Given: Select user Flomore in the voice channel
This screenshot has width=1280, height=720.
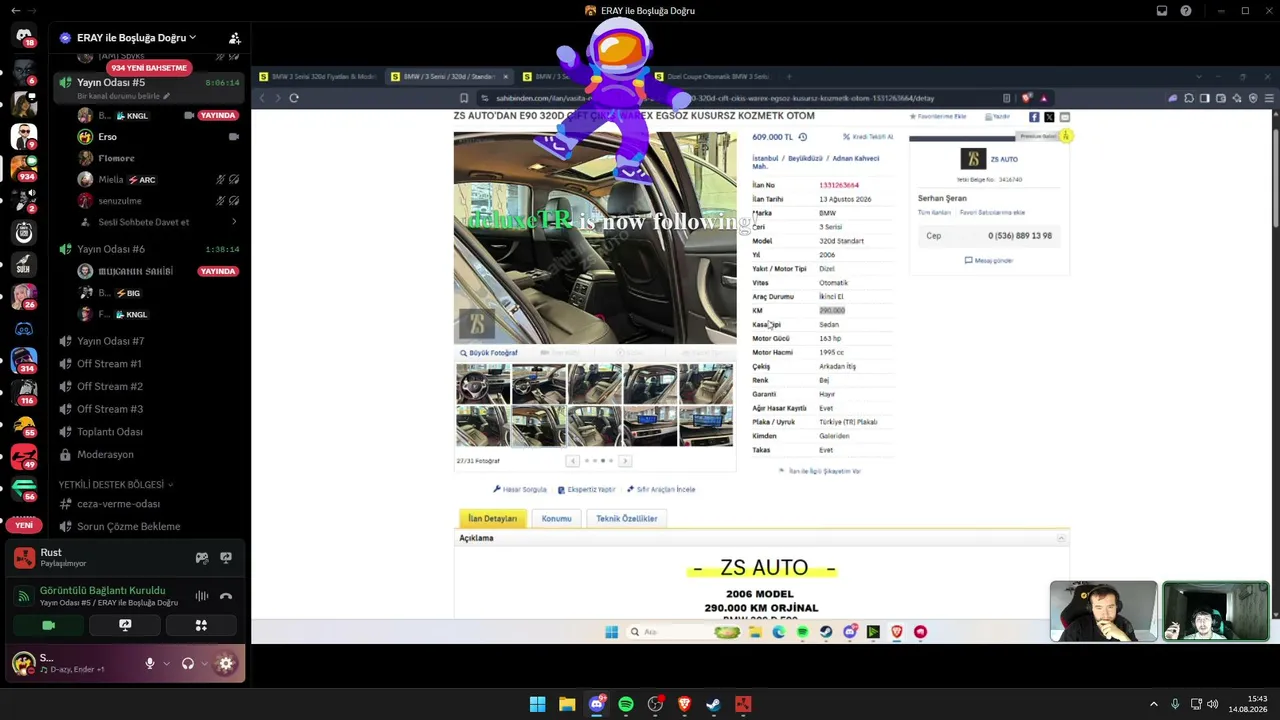Looking at the screenshot, I should (x=116, y=158).
